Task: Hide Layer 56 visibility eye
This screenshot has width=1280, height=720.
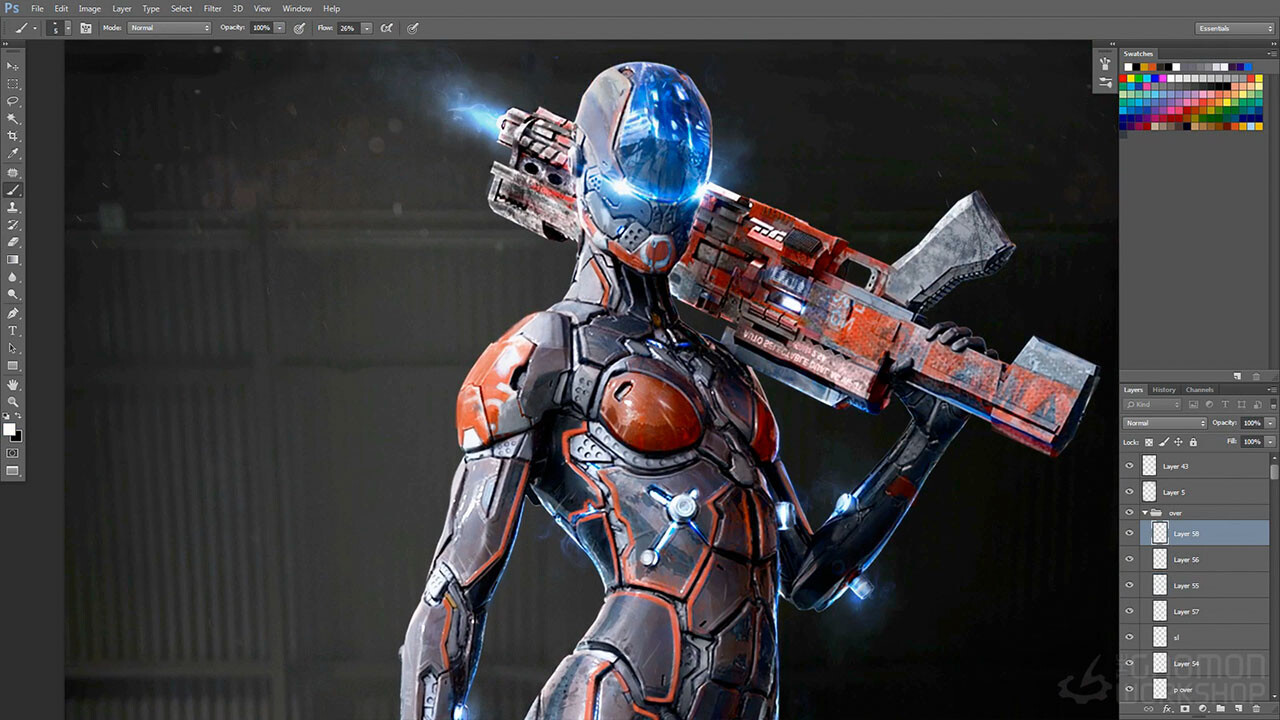Action: tap(1130, 560)
